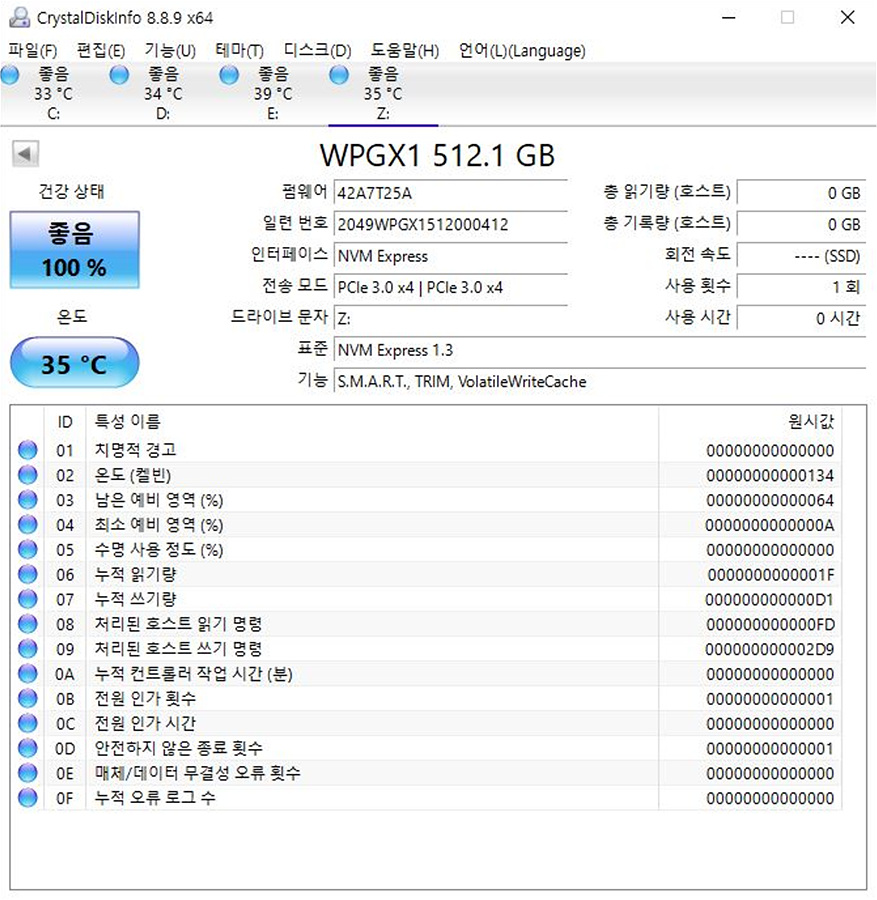Image resolution: width=877 pixels, height=900 pixels.
Task: Click raw value 00000000000FD
Action: tap(770, 624)
